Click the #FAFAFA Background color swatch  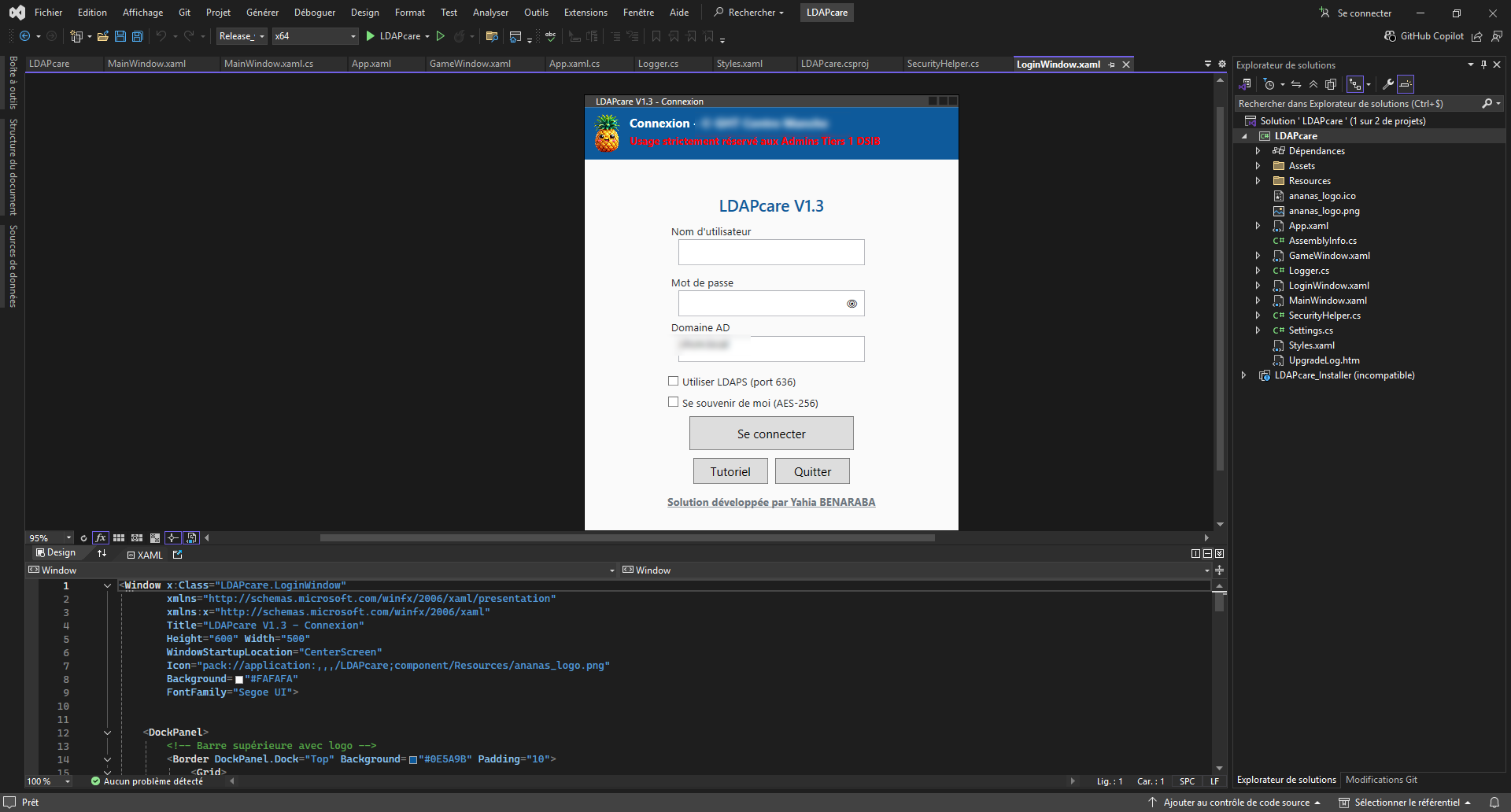239,680
